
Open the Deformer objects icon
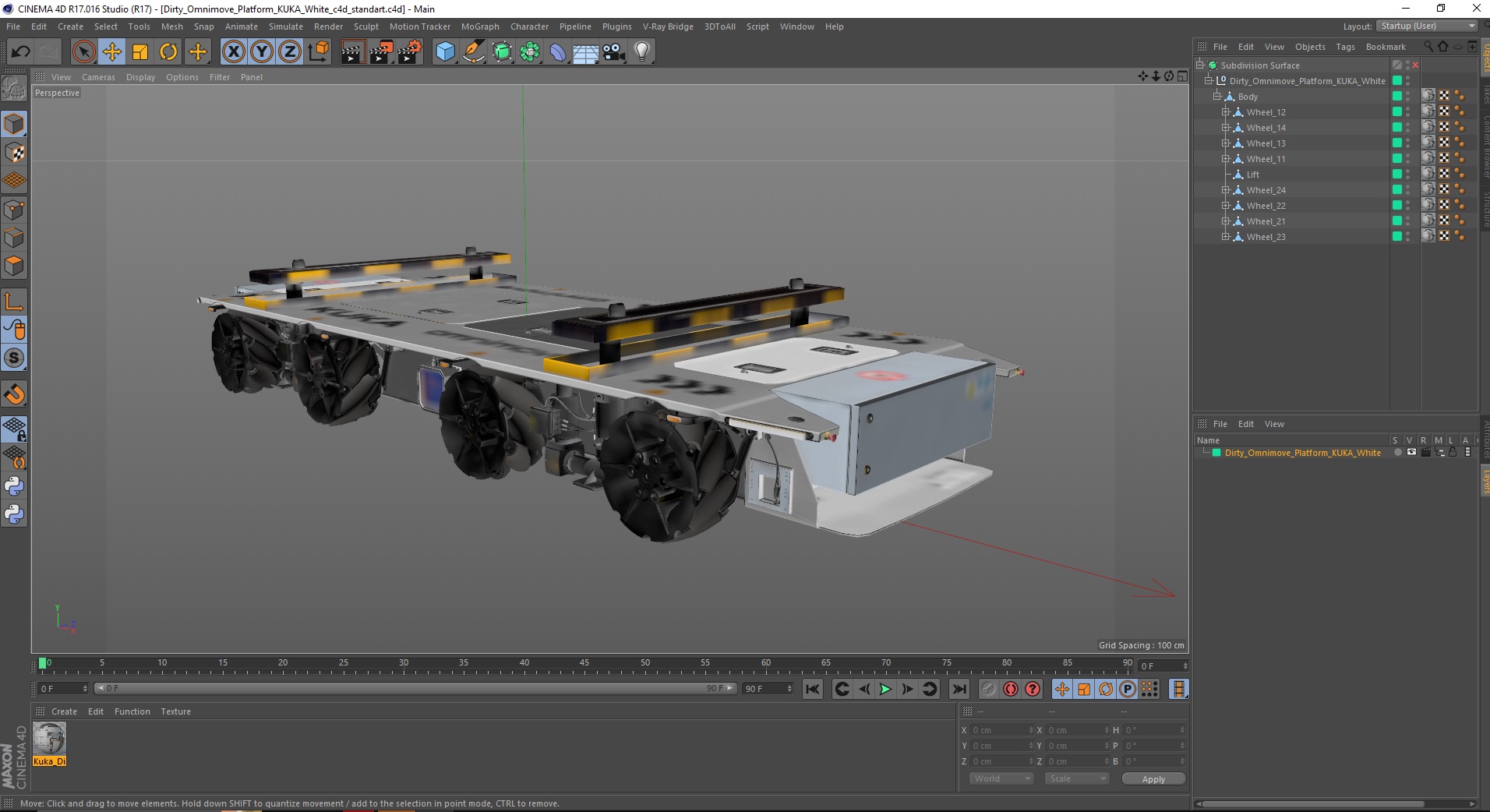tap(558, 51)
